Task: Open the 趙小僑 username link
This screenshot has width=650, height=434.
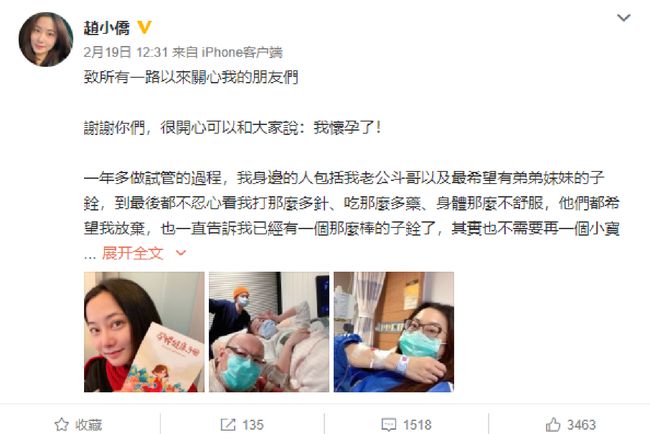Action: 107,28
